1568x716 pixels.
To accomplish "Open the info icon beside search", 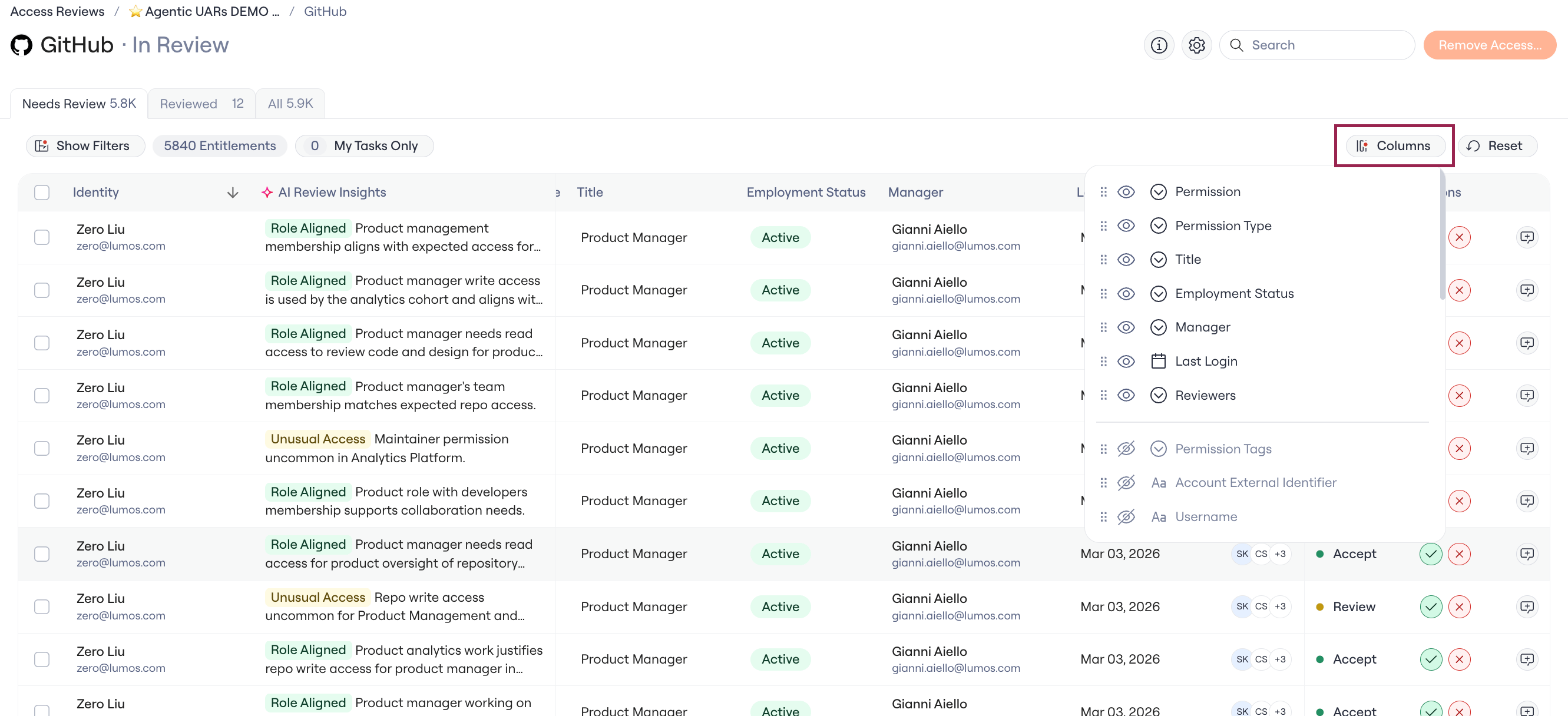I will [x=1159, y=45].
